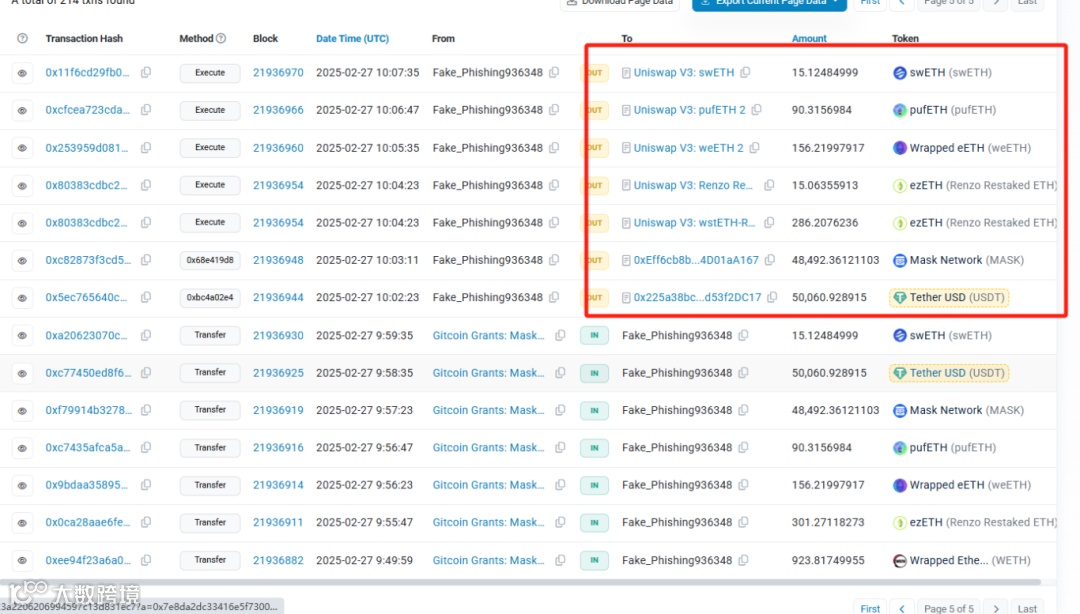Open Export Current Page Data dropdown
The width and height of the screenshot is (1080, 614).
pos(769,3)
